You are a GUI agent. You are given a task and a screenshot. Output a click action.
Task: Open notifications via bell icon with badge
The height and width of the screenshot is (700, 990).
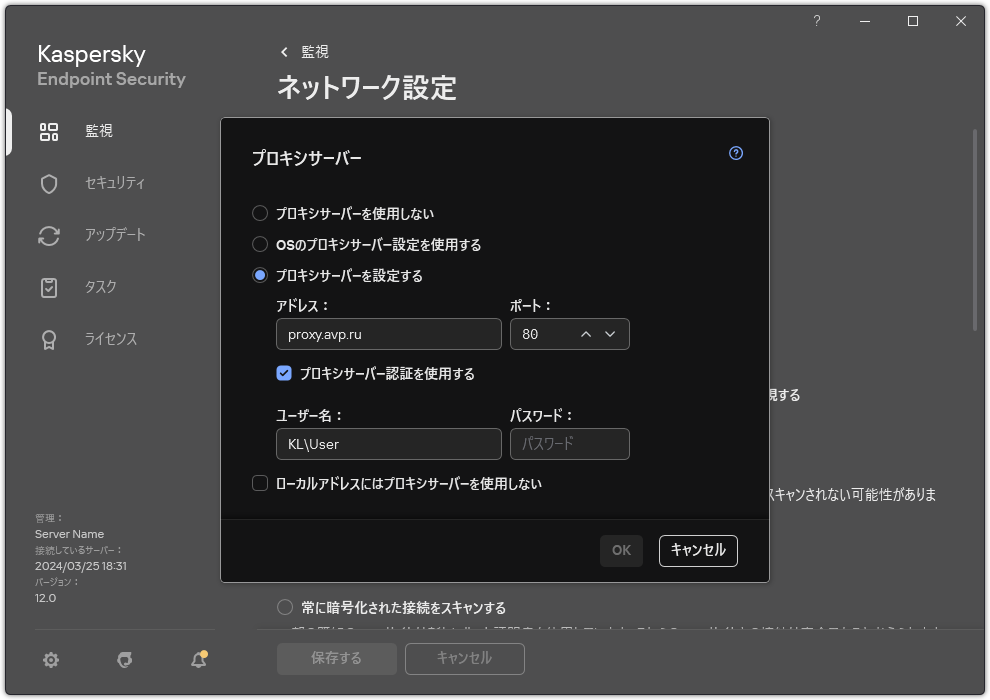pos(197,660)
